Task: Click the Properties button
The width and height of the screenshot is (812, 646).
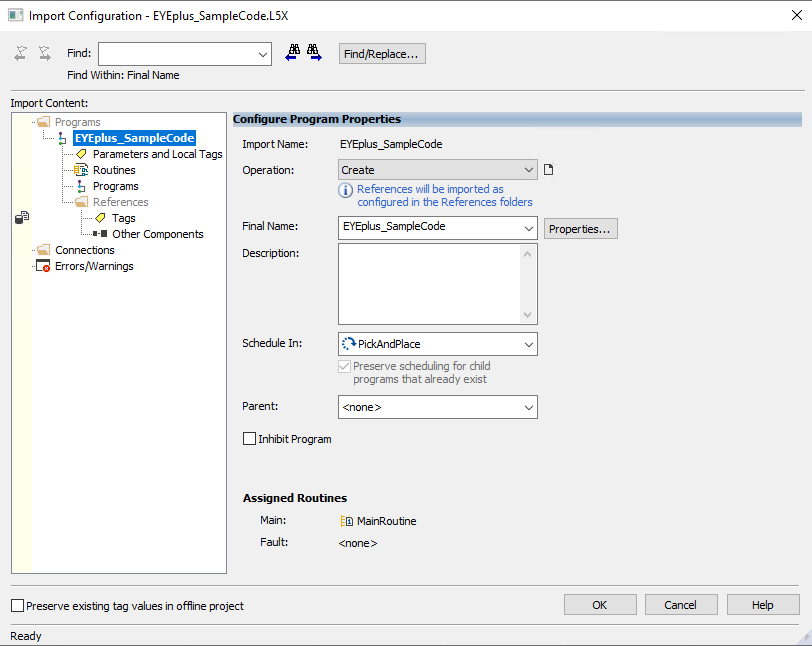Action: click(x=580, y=228)
